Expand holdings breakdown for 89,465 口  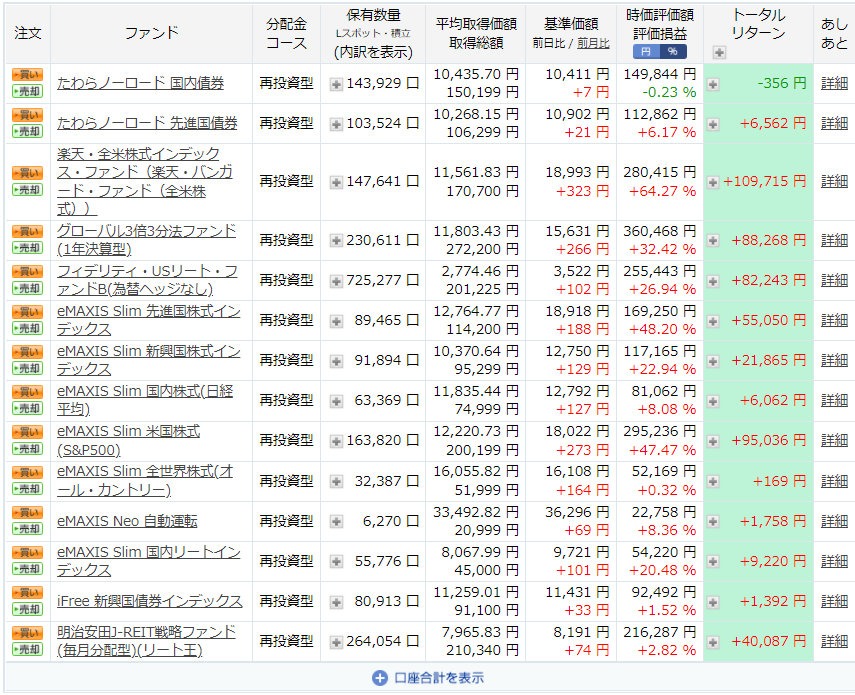tap(336, 322)
